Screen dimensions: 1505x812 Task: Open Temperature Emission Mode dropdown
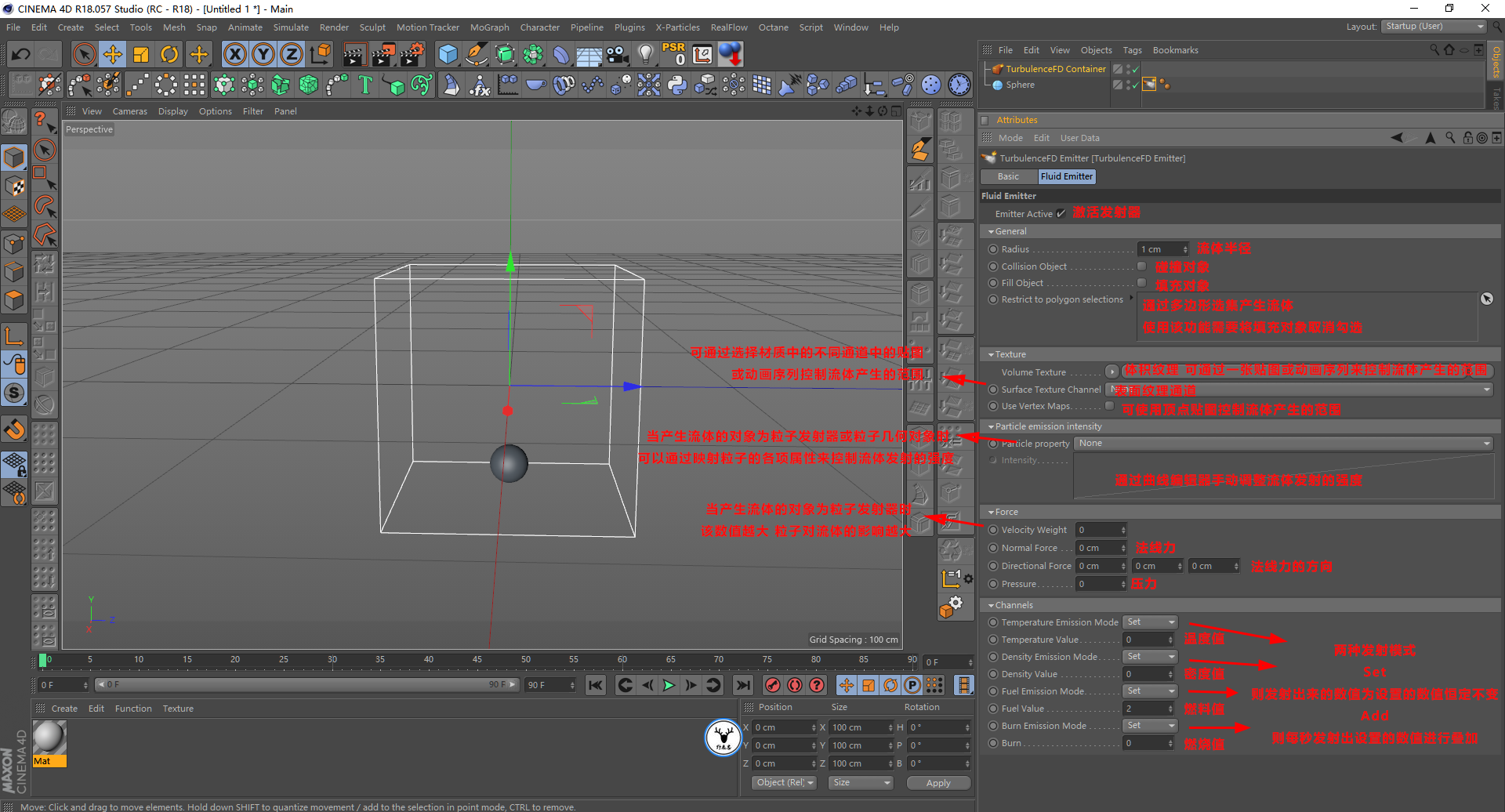click(1150, 622)
